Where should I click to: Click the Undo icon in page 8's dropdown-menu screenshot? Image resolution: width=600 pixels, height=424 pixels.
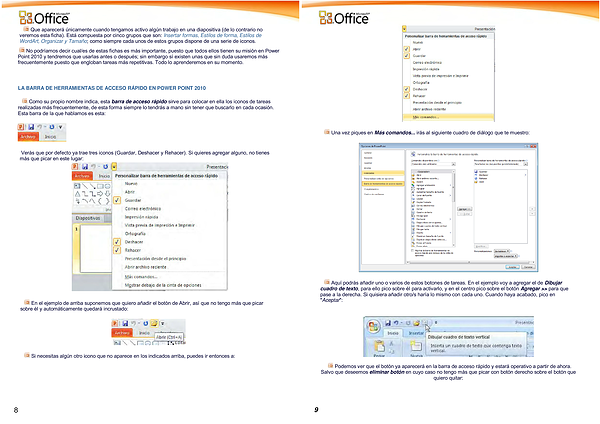click(x=93, y=166)
